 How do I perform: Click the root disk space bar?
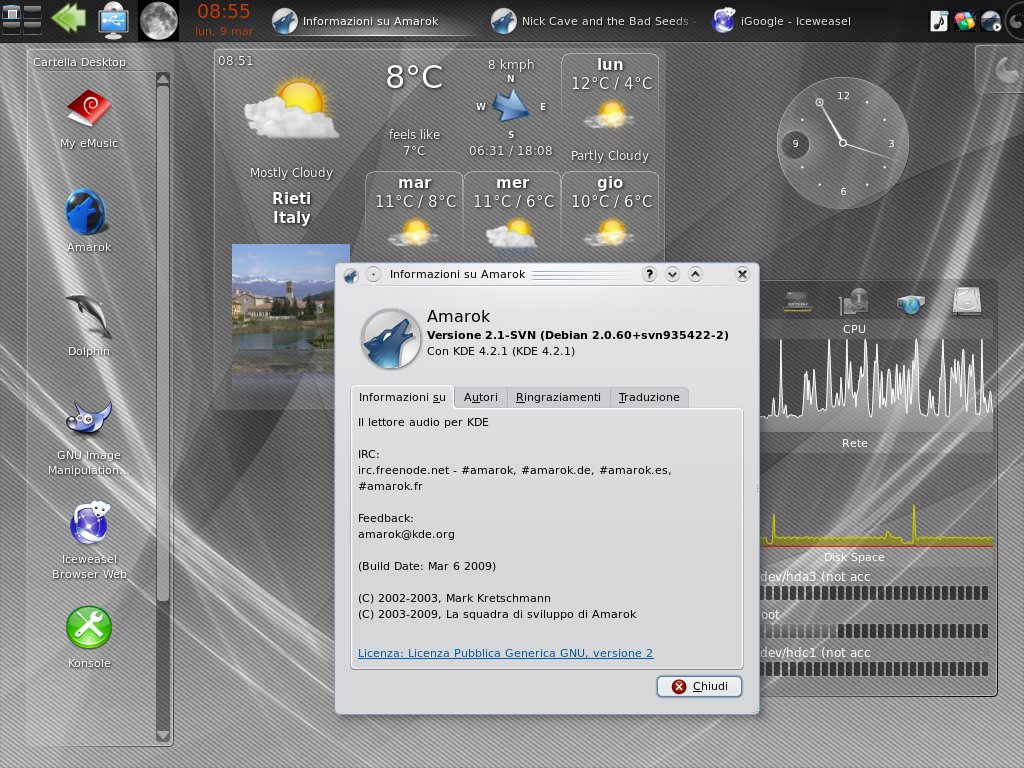click(x=874, y=631)
